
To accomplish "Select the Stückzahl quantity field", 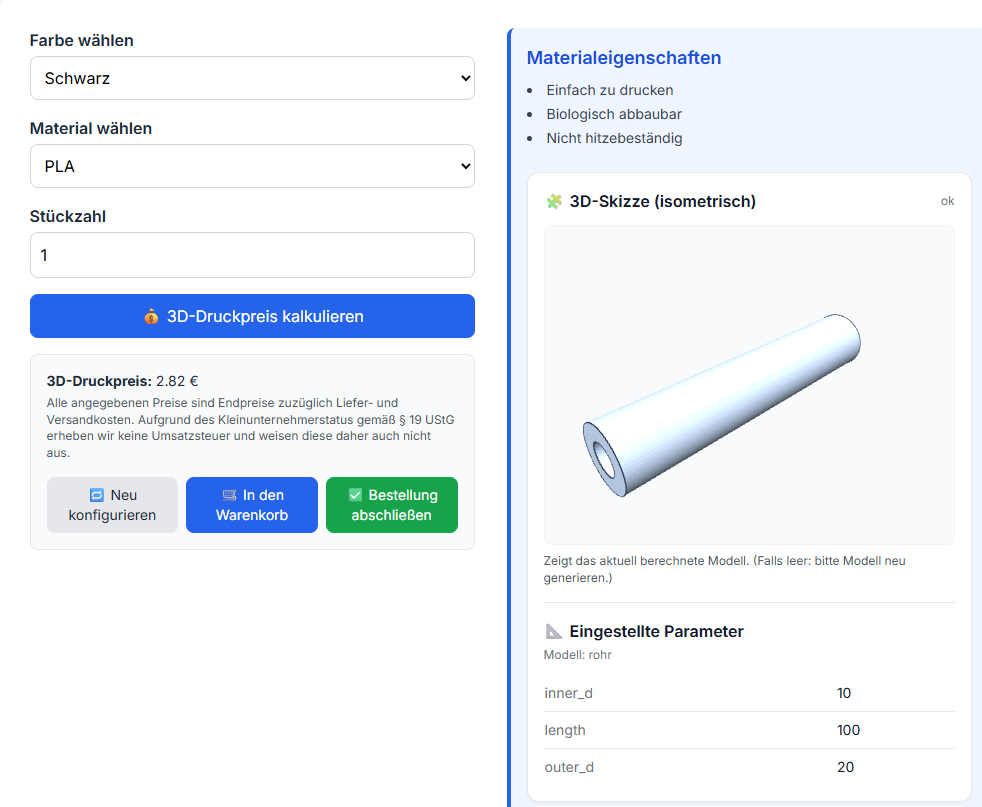I will click(x=252, y=255).
